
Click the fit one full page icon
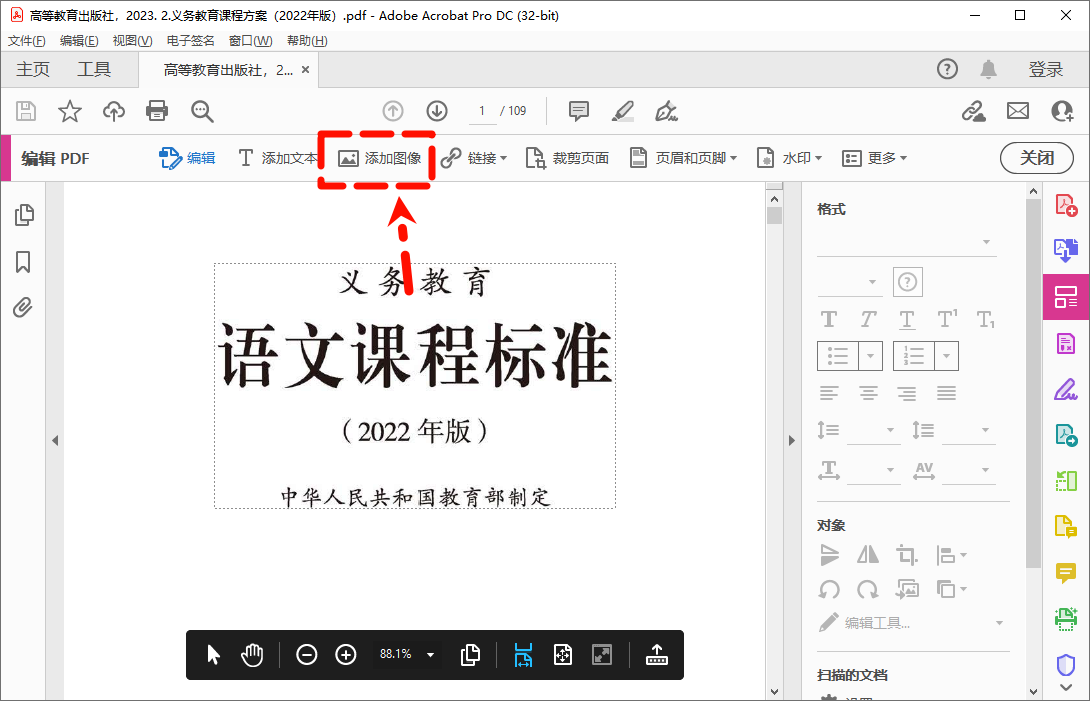[x=562, y=654]
